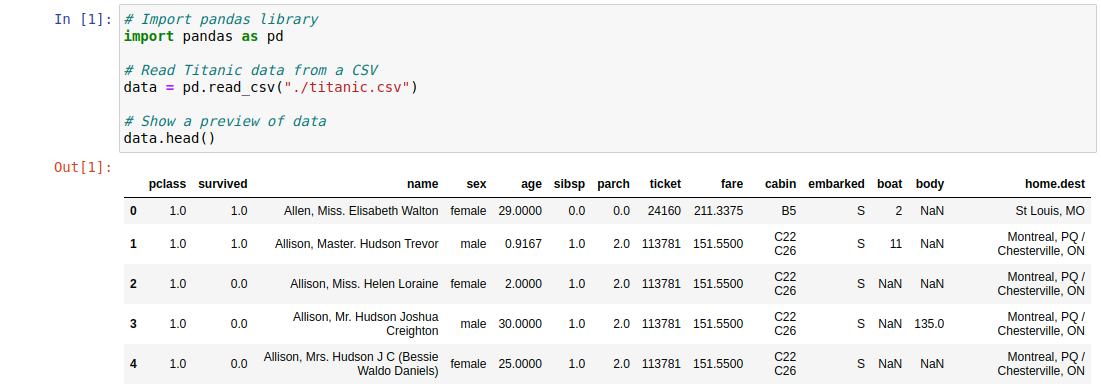
Task: Click the survived value in row index 2
Action: pos(239,284)
